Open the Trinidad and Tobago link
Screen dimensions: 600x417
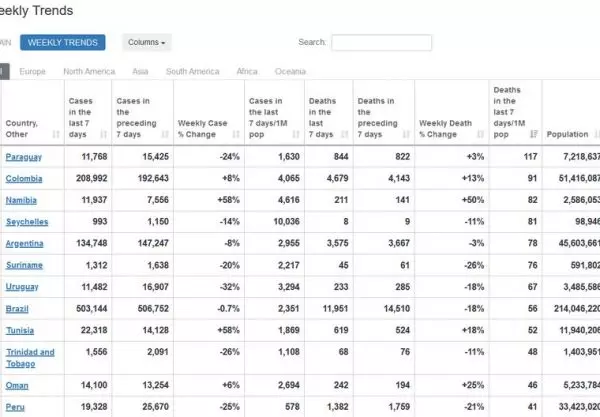click(30, 357)
